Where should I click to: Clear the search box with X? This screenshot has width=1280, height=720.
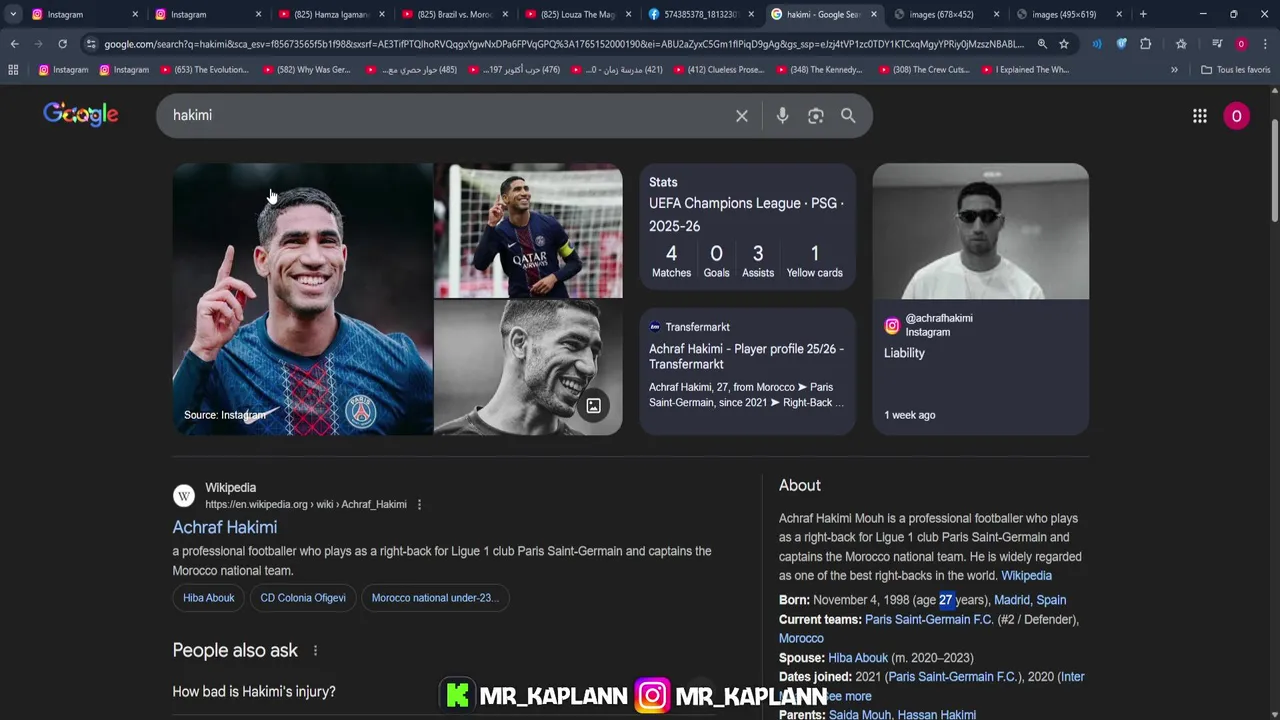[742, 116]
